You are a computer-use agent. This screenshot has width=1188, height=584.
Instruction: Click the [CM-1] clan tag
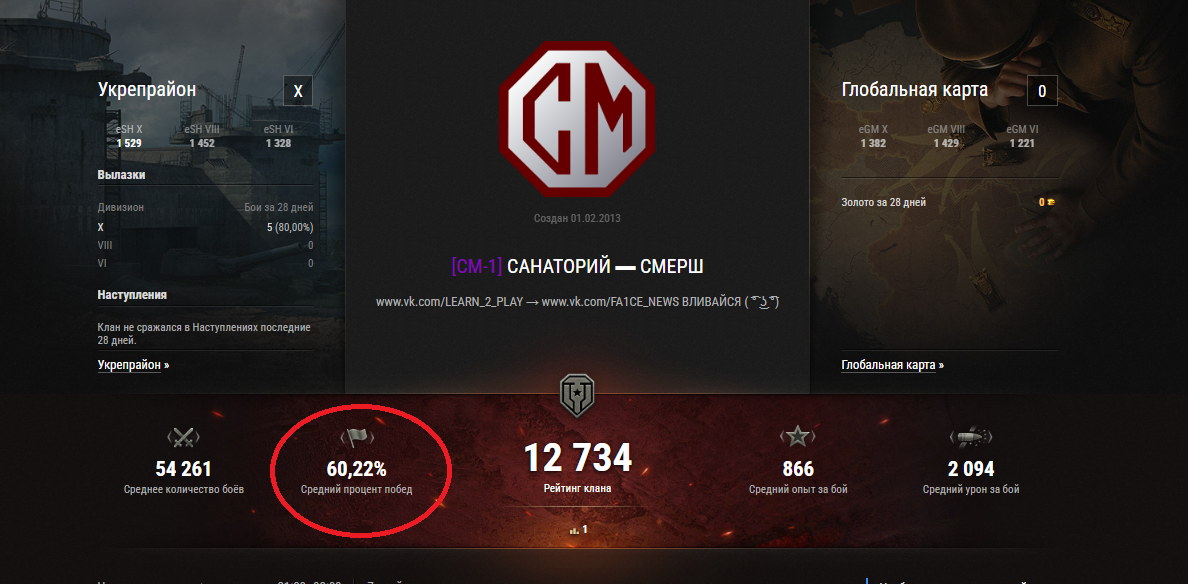(x=477, y=267)
